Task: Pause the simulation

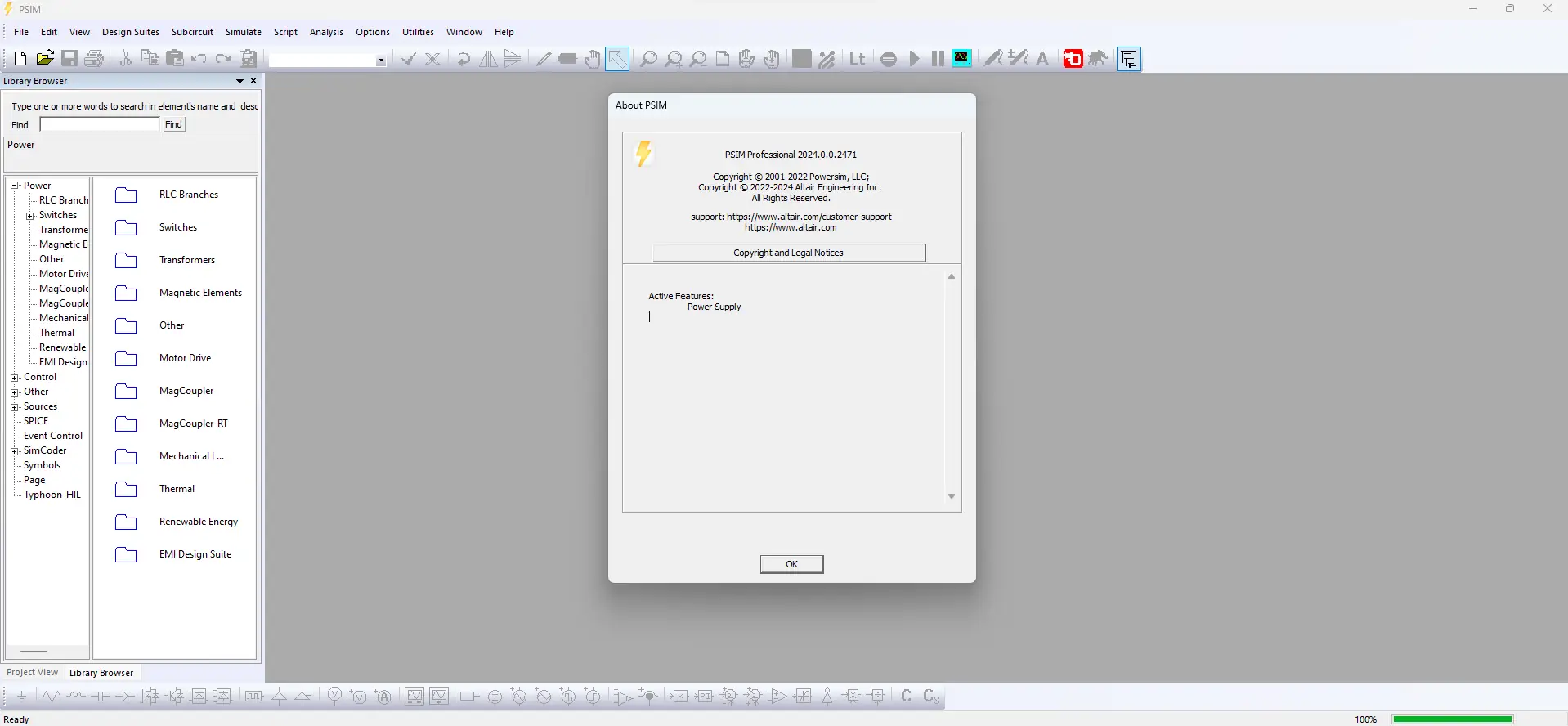Action: pos(938,58)
